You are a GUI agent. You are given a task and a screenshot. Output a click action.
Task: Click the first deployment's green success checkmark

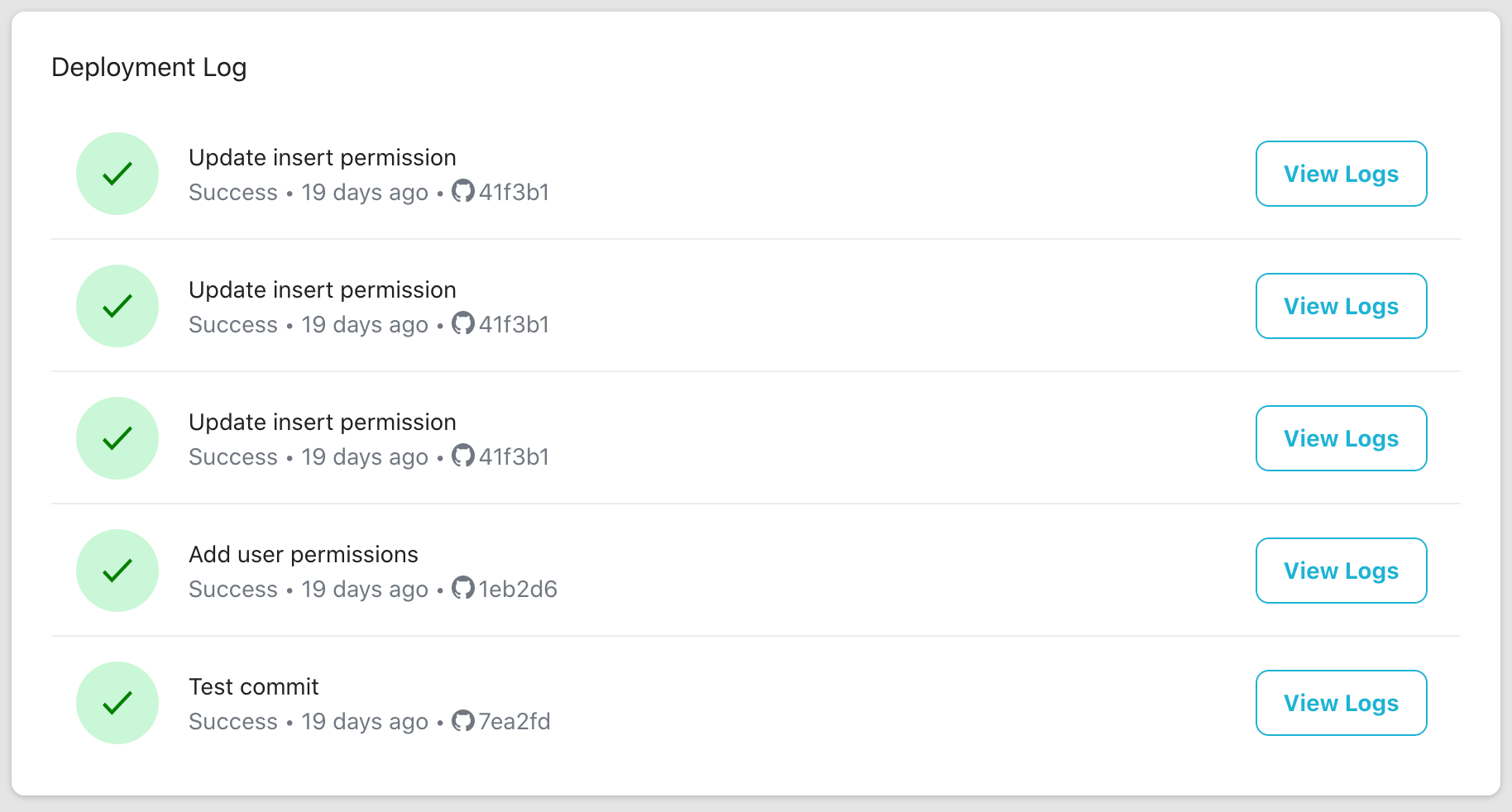pos(117,174)
